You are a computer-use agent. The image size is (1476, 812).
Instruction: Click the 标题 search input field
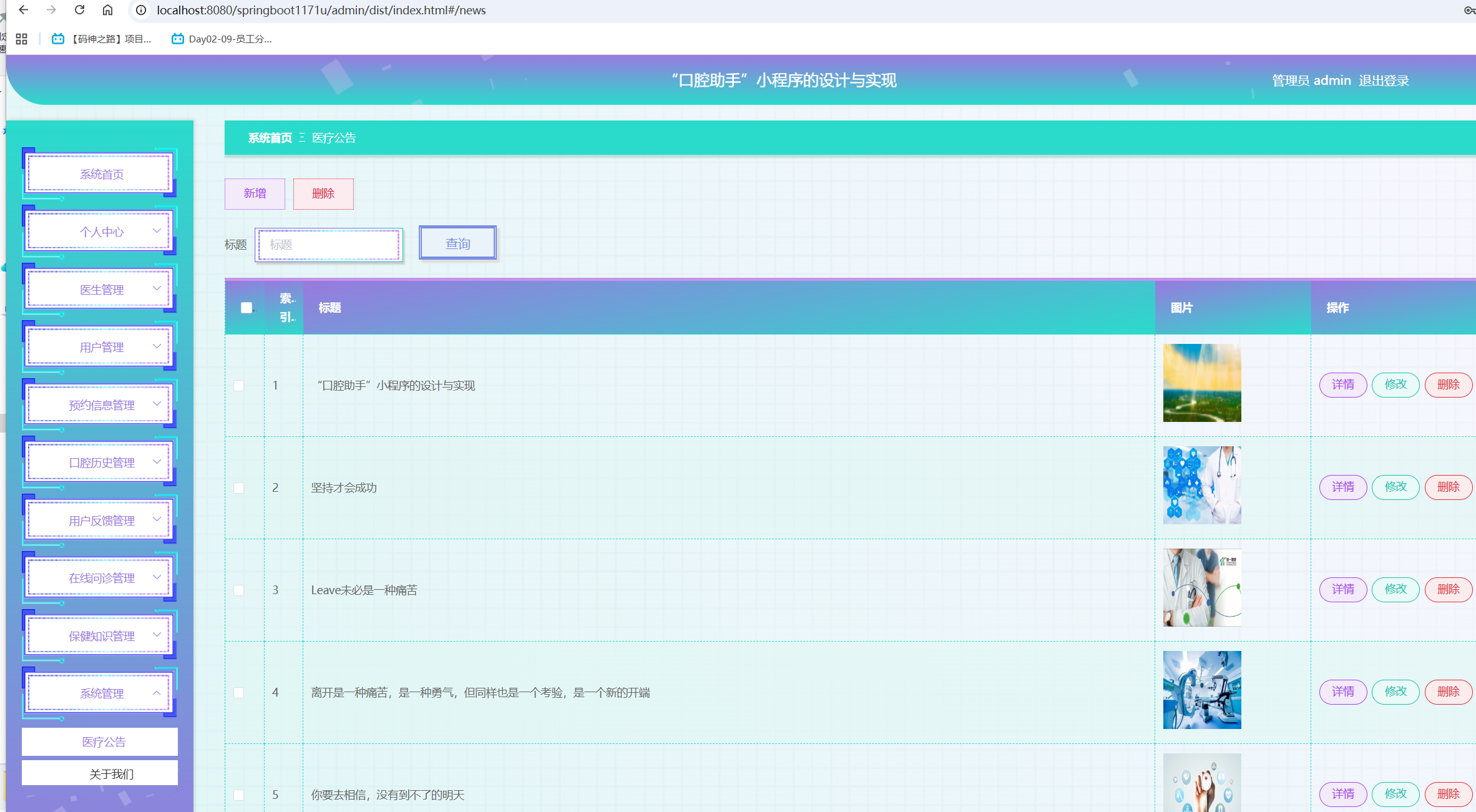329,245
